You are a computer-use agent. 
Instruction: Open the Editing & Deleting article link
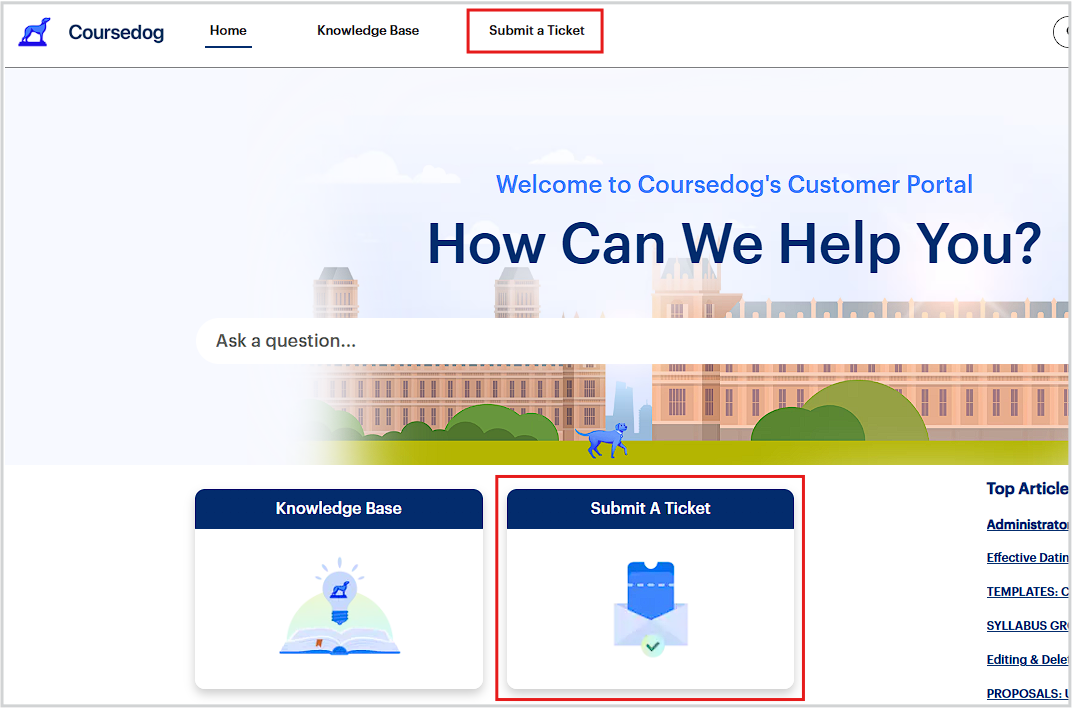1027,659
